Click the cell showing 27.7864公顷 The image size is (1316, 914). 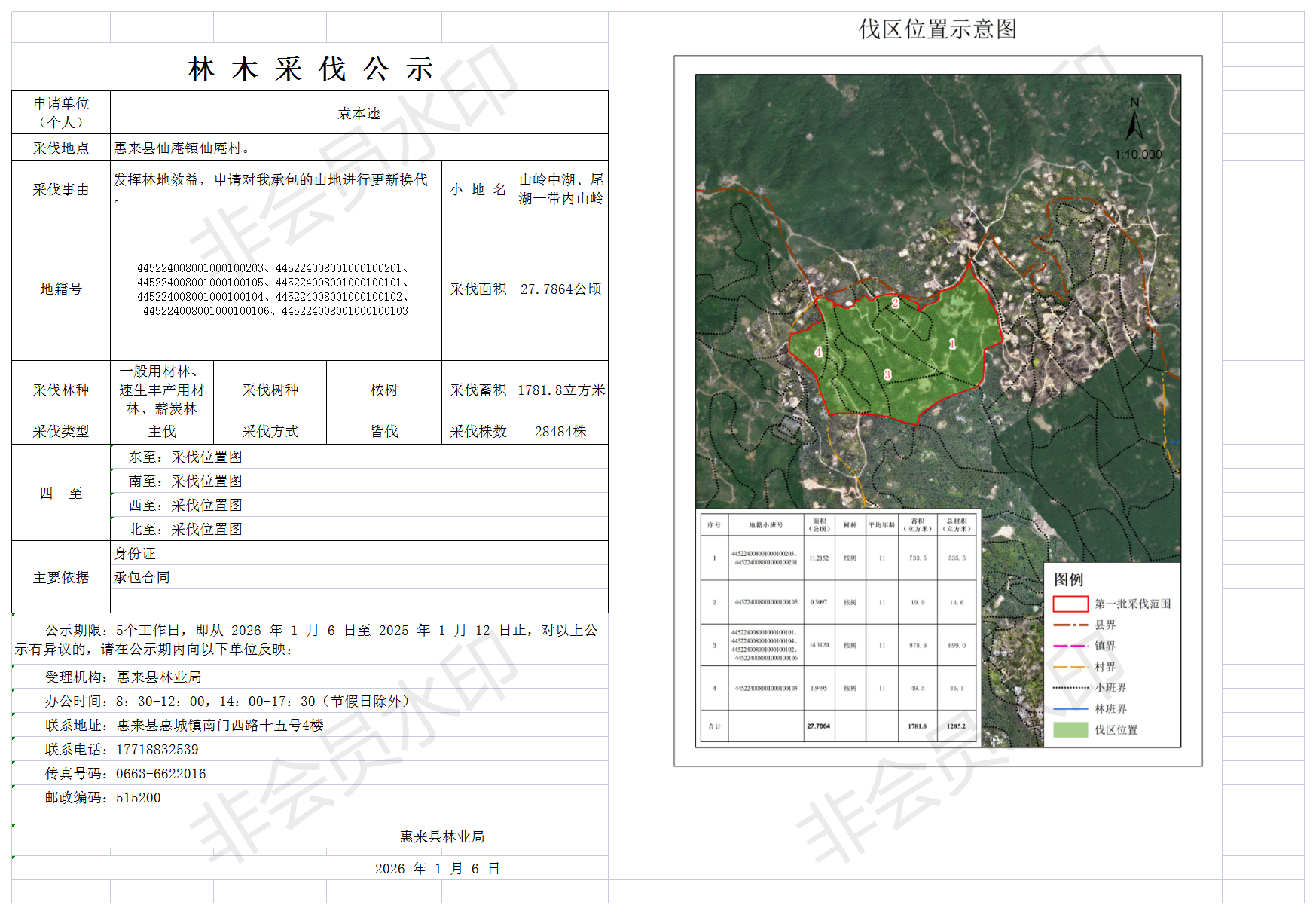point(560,289)
